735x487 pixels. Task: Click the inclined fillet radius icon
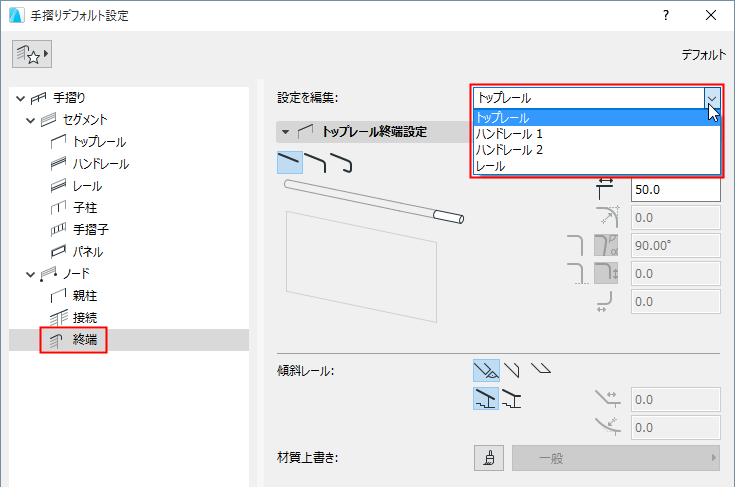point(608,427)
